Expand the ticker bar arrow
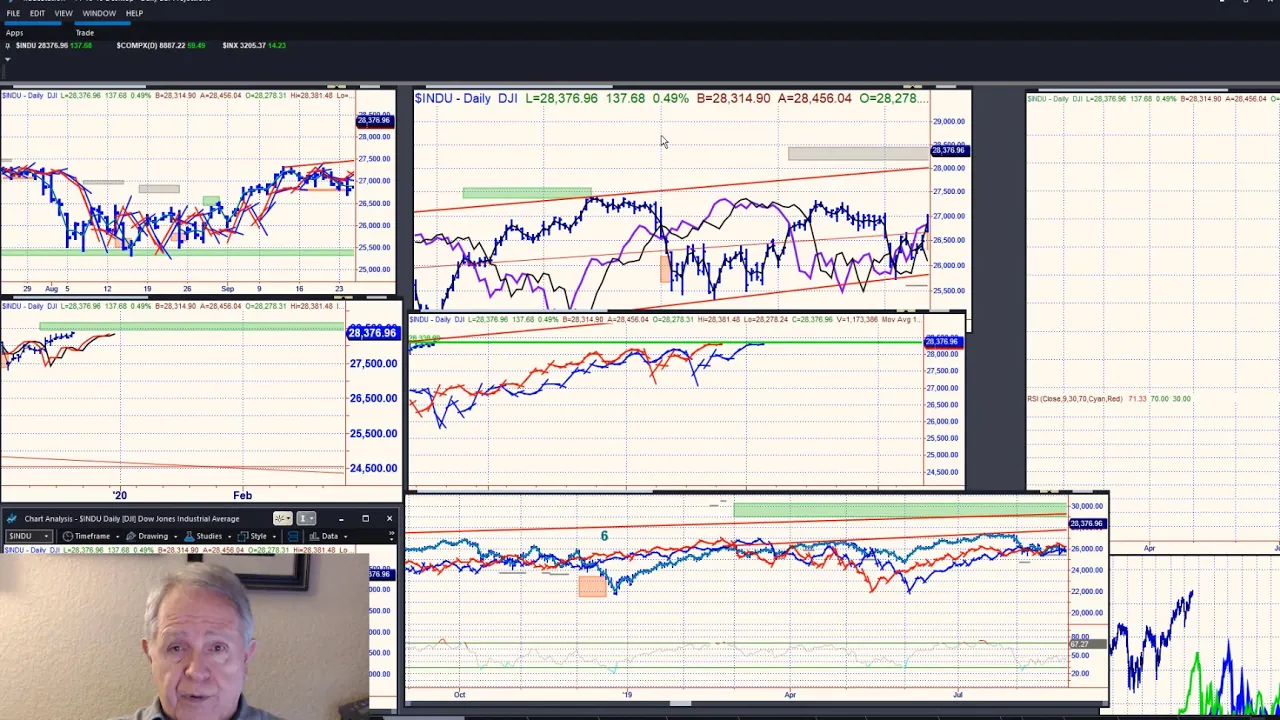 pyautogui.click(x=7, y=60)
